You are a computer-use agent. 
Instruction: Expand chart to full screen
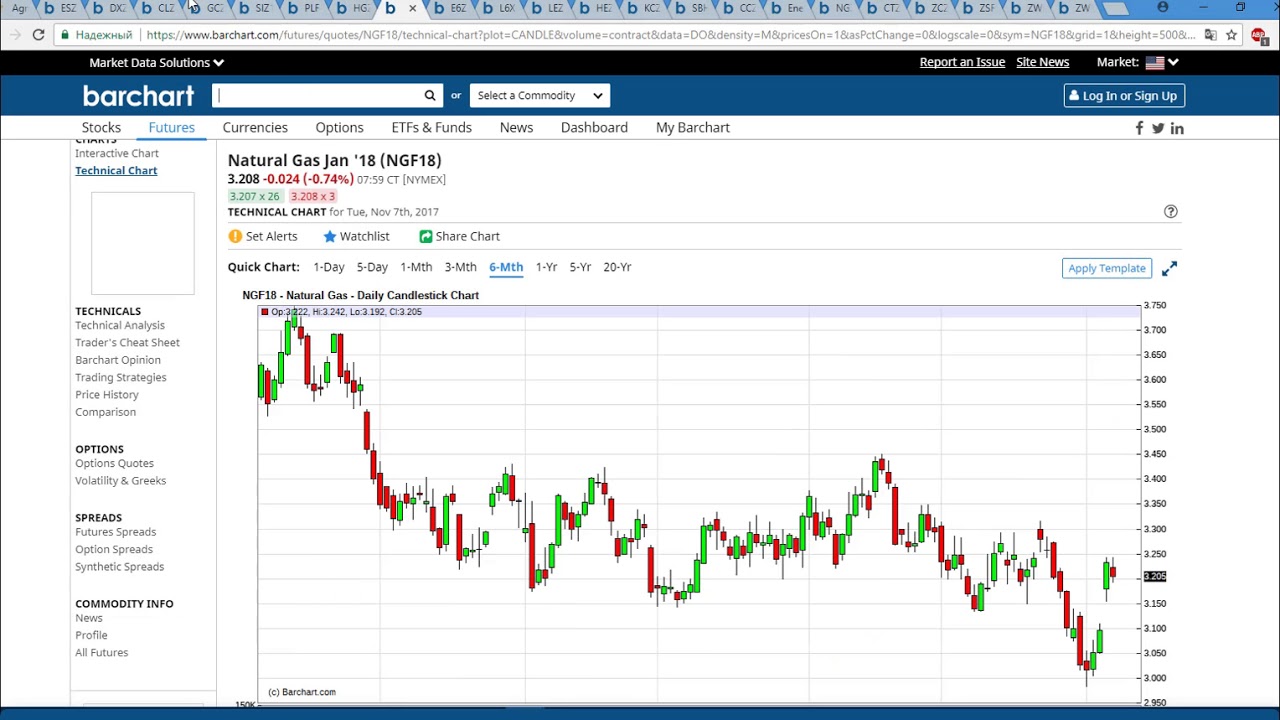pyautogui.click(x=1169, y=268)
